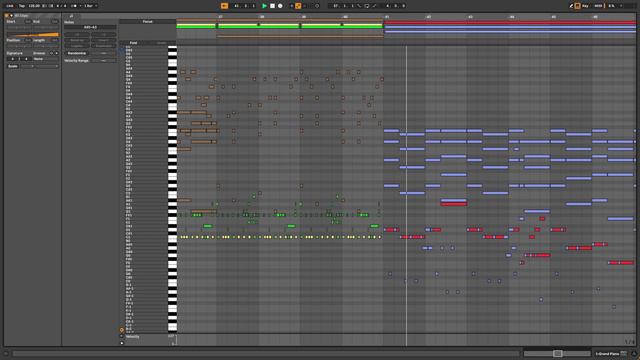Toggle the Punch-Out switch icon
The image size is (640, 360).
374,6
